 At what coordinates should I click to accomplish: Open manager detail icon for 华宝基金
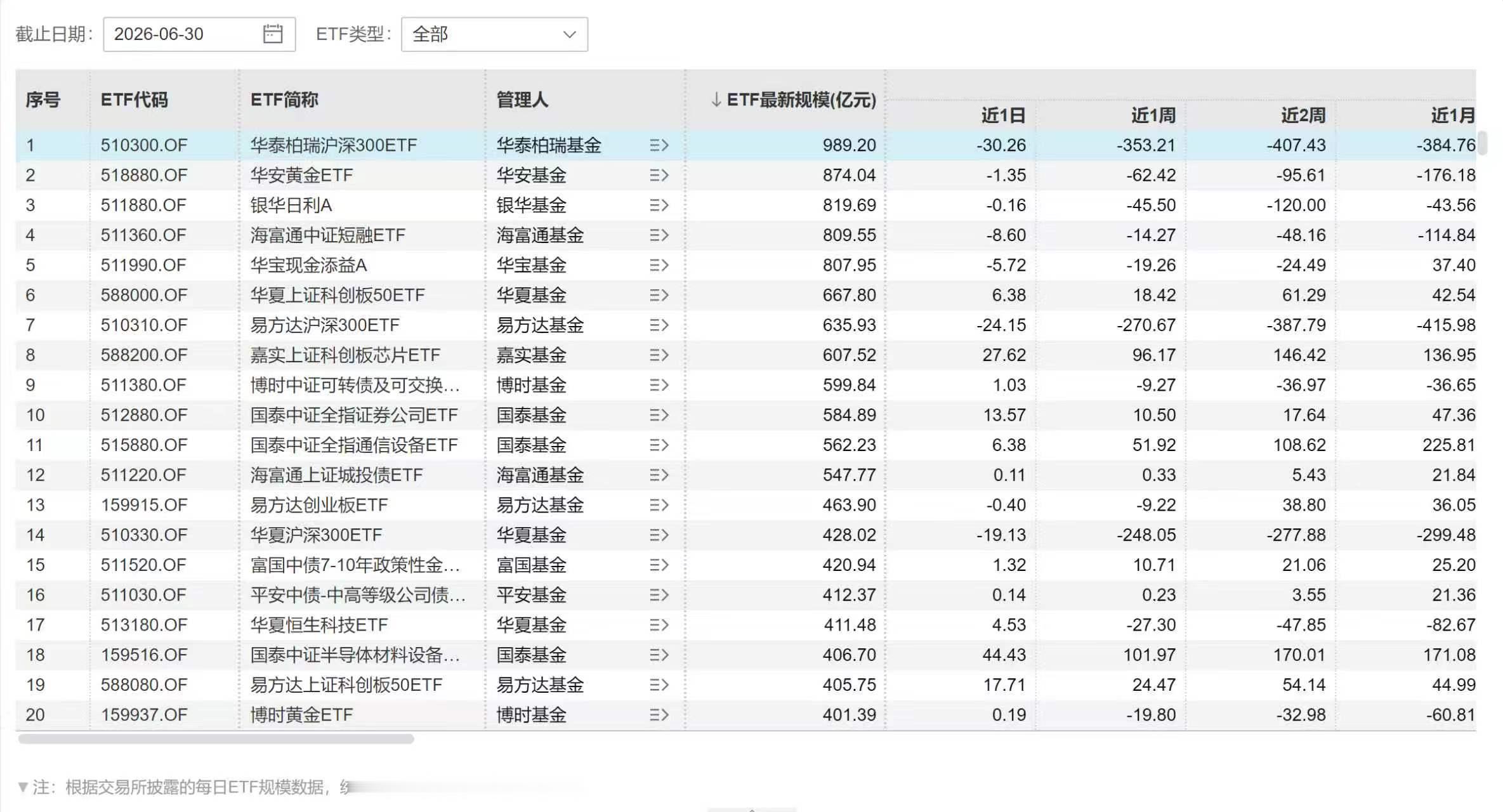[659, 265]
